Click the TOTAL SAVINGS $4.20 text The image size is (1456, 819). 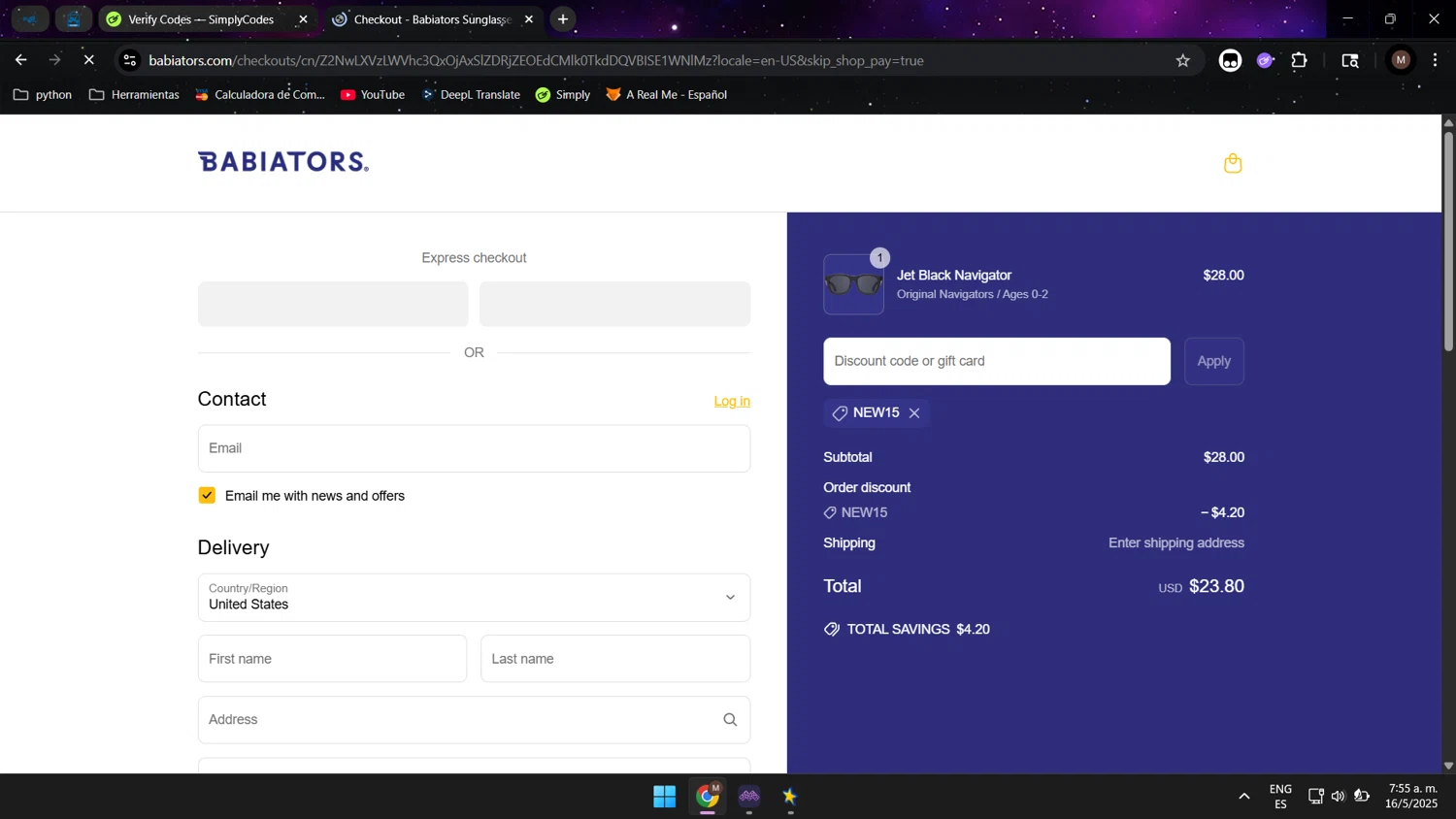click(918, 630)
